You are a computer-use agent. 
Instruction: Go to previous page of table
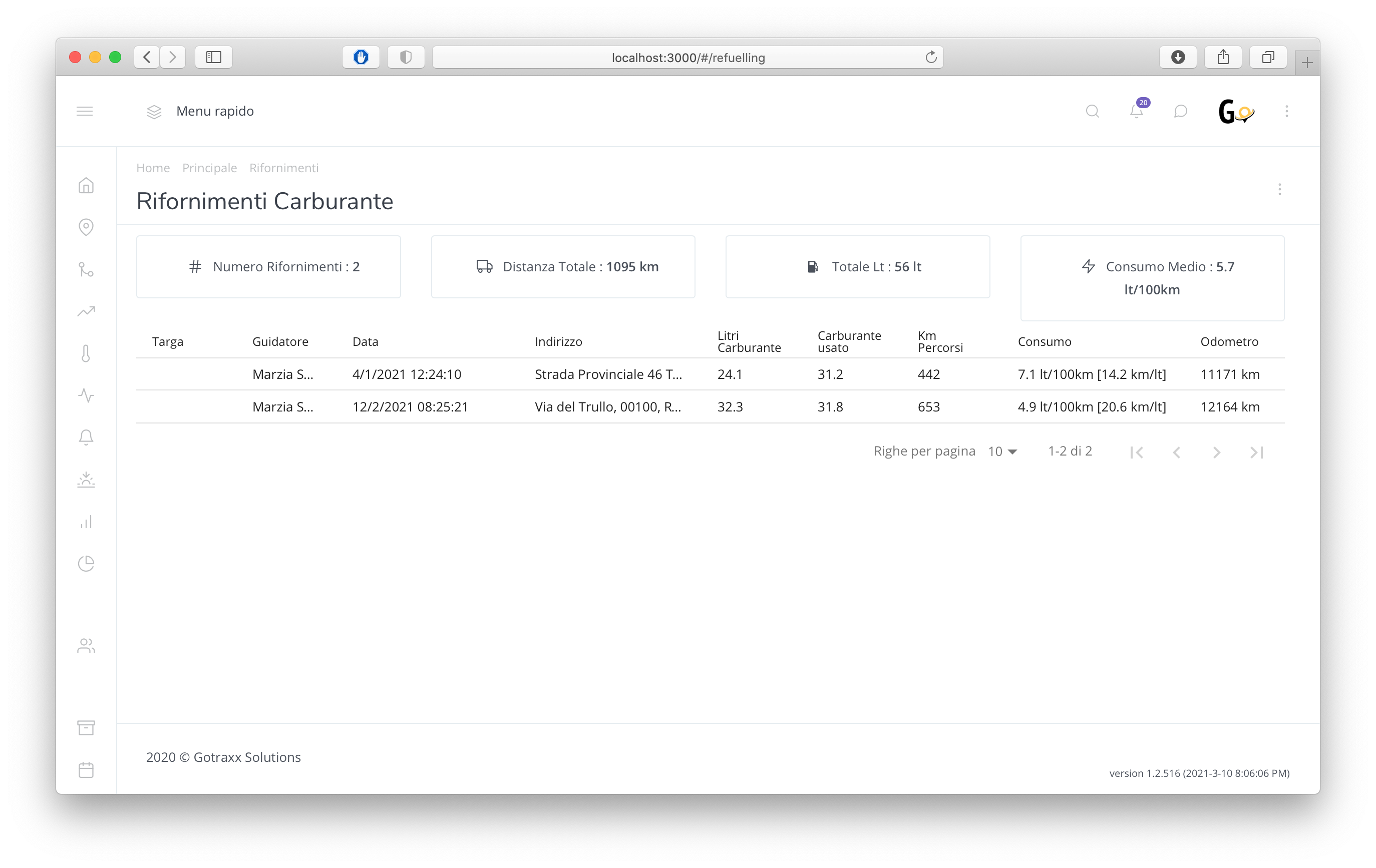click(1177, 453)
